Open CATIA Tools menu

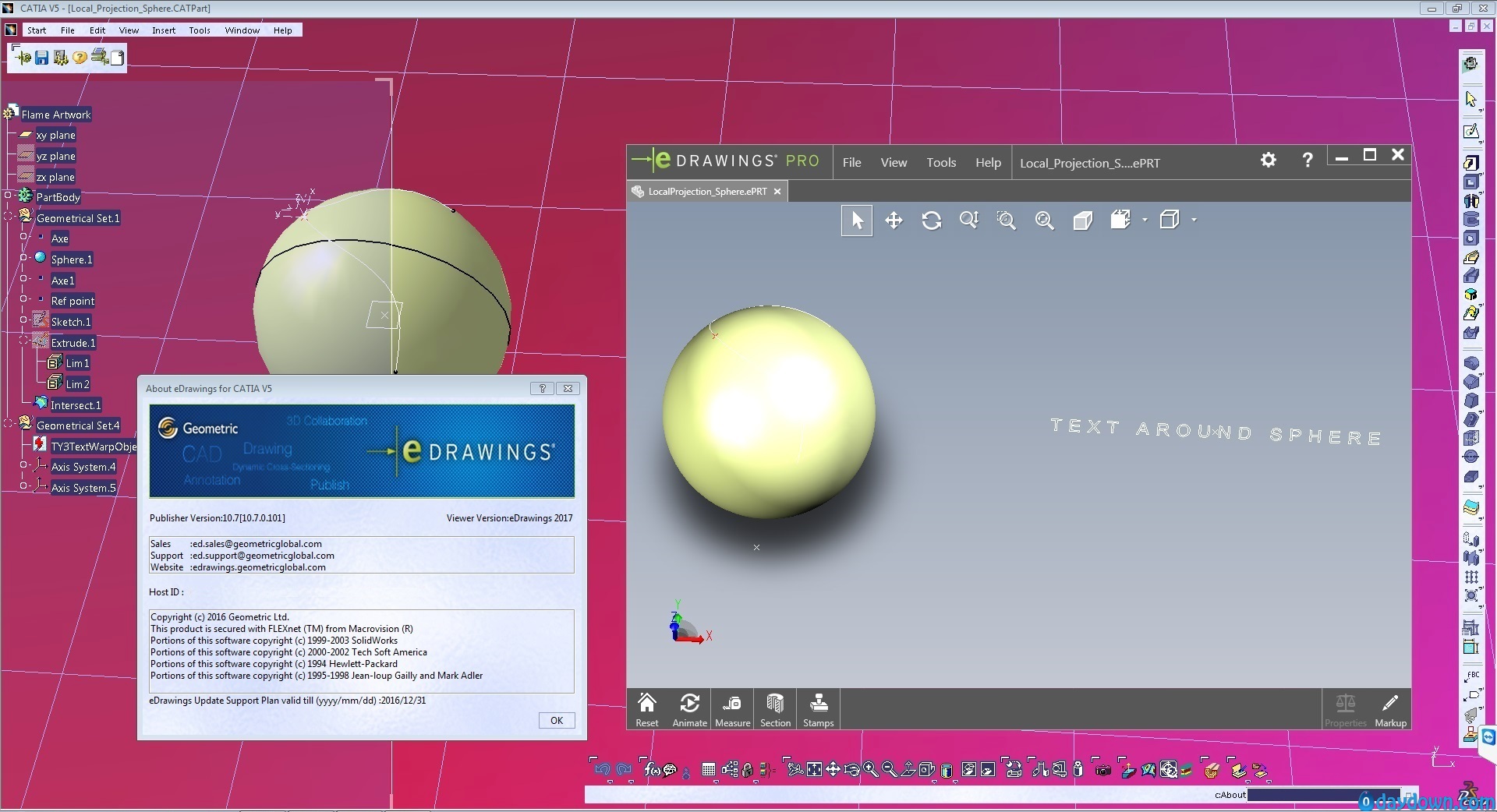pos(200,30)
